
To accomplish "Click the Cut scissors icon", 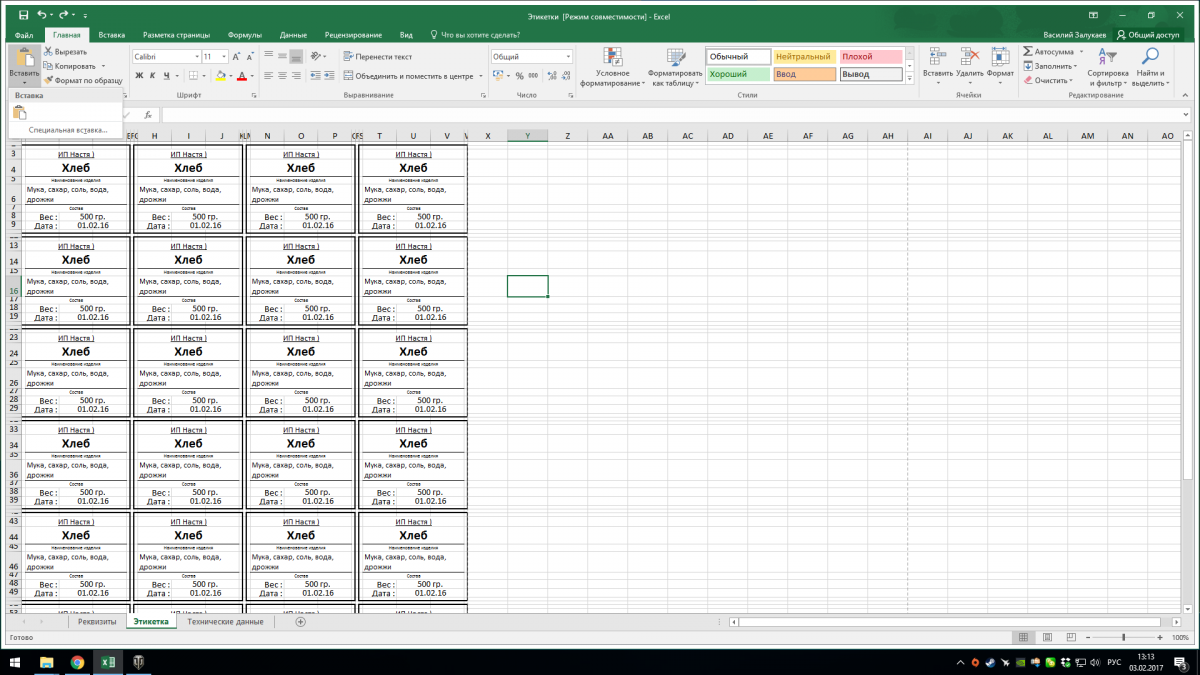I will click(x=48, y=51).
